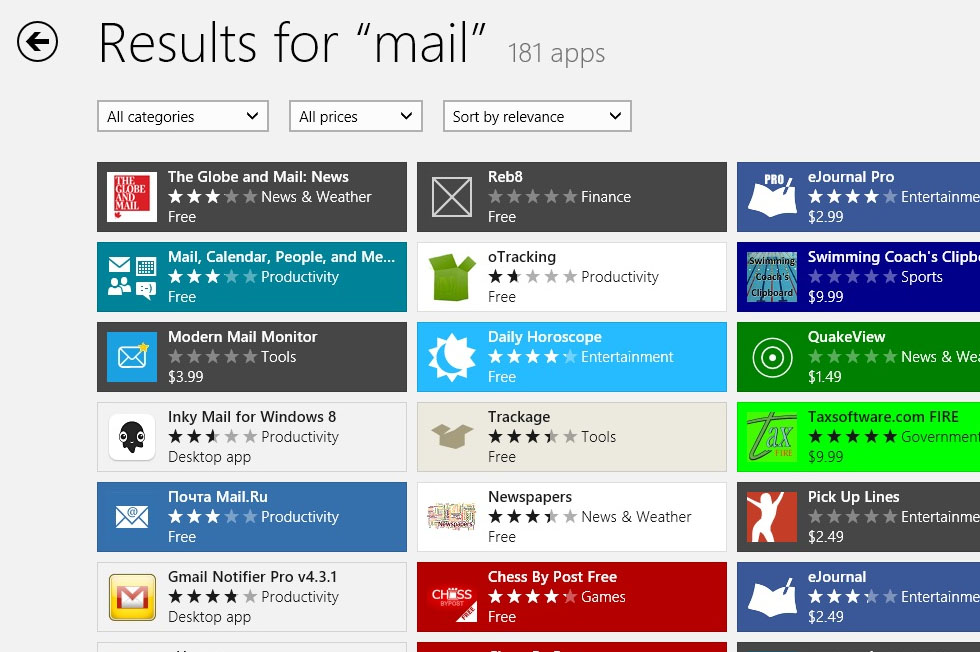
Task: Select the Trackage app tile
Action: [572, 437]
